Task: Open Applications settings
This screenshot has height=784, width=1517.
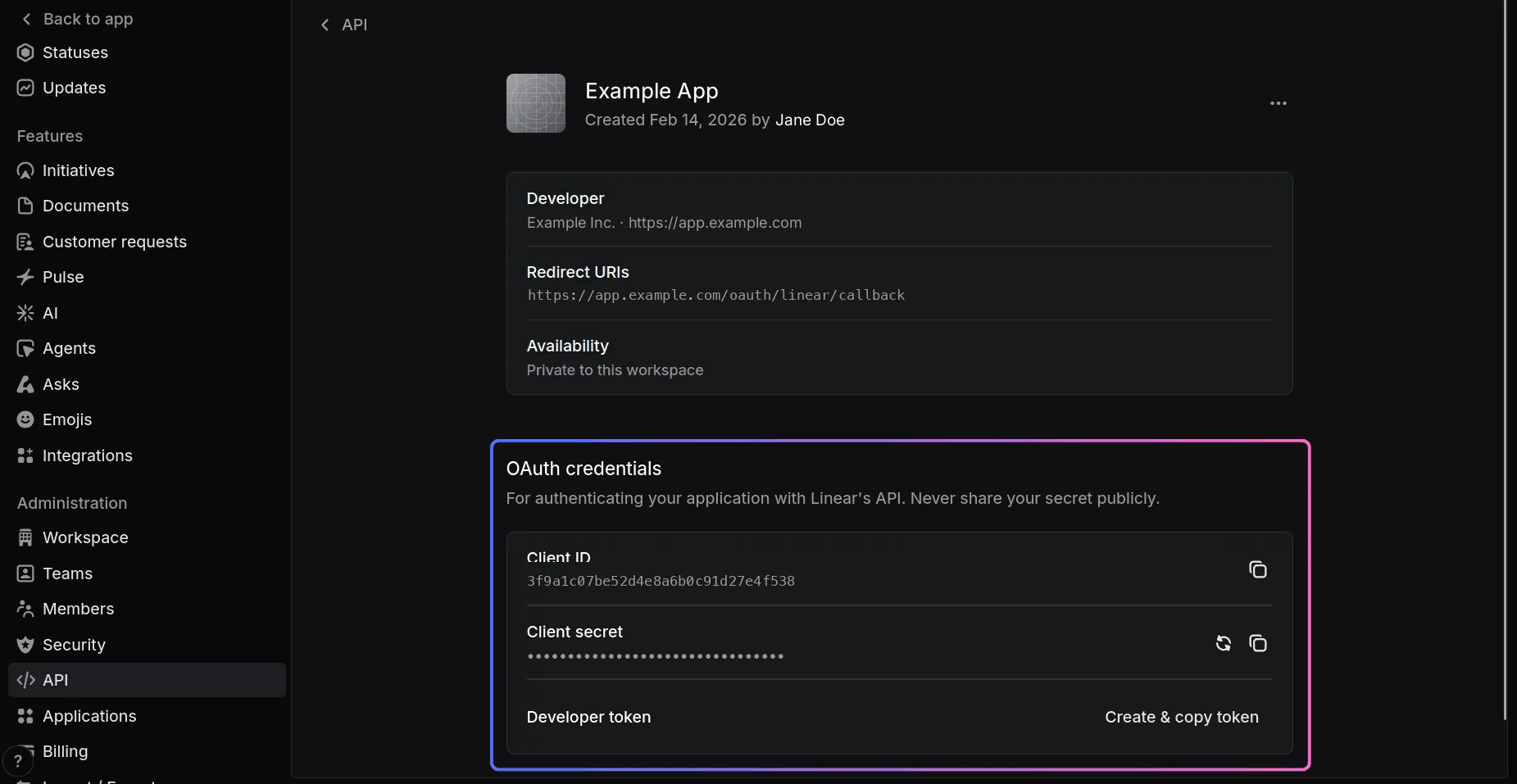Action: coord(147,716)
